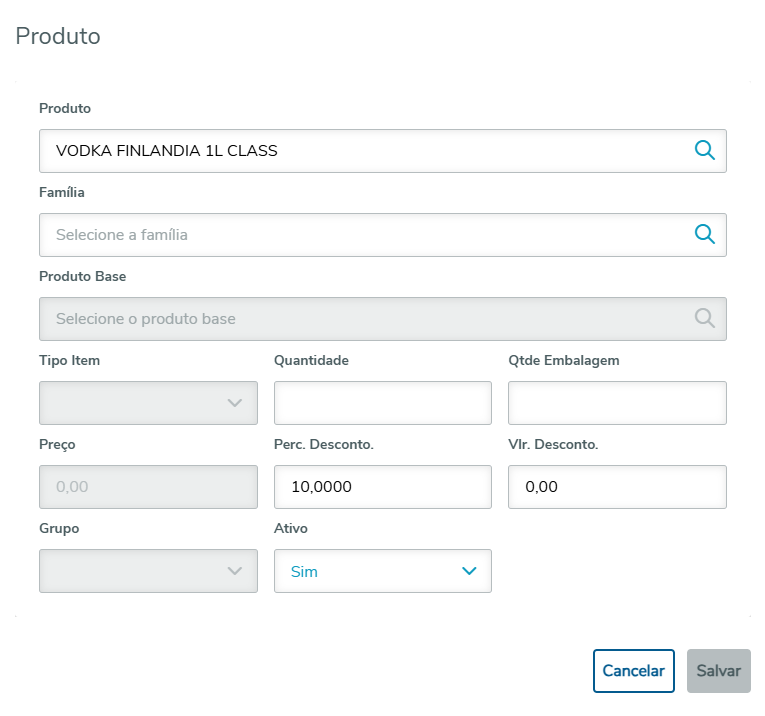Click the Família field label
Viewport: 765px width, 716px height.
[62, 192]
